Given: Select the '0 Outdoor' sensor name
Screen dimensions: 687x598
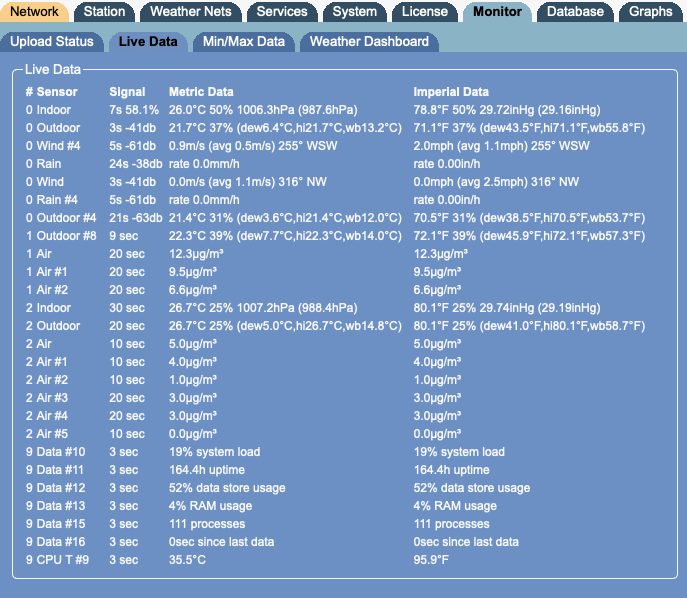Looking at the screenshot, I should tap(53, 128).
